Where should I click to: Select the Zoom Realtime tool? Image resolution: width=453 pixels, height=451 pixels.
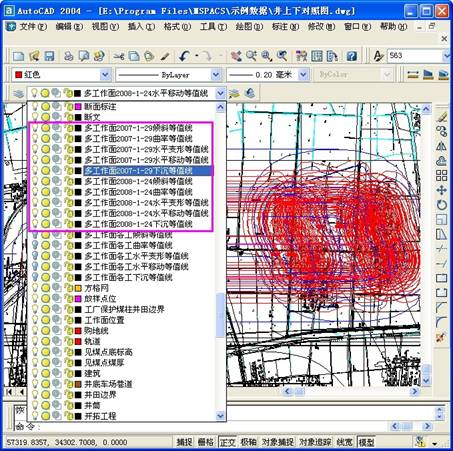click(251, 56)
